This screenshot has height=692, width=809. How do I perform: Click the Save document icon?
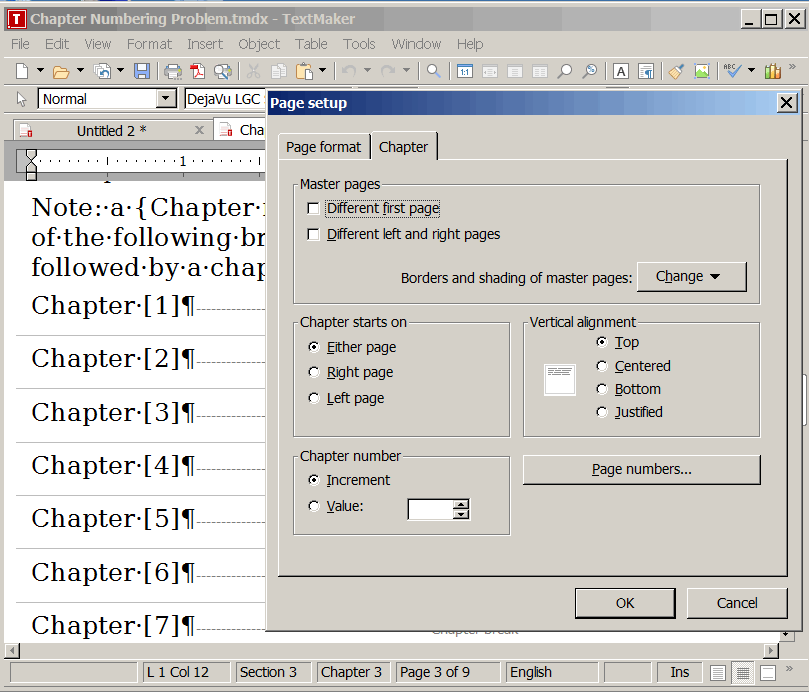pyautogui.click(x=141, y=71)
